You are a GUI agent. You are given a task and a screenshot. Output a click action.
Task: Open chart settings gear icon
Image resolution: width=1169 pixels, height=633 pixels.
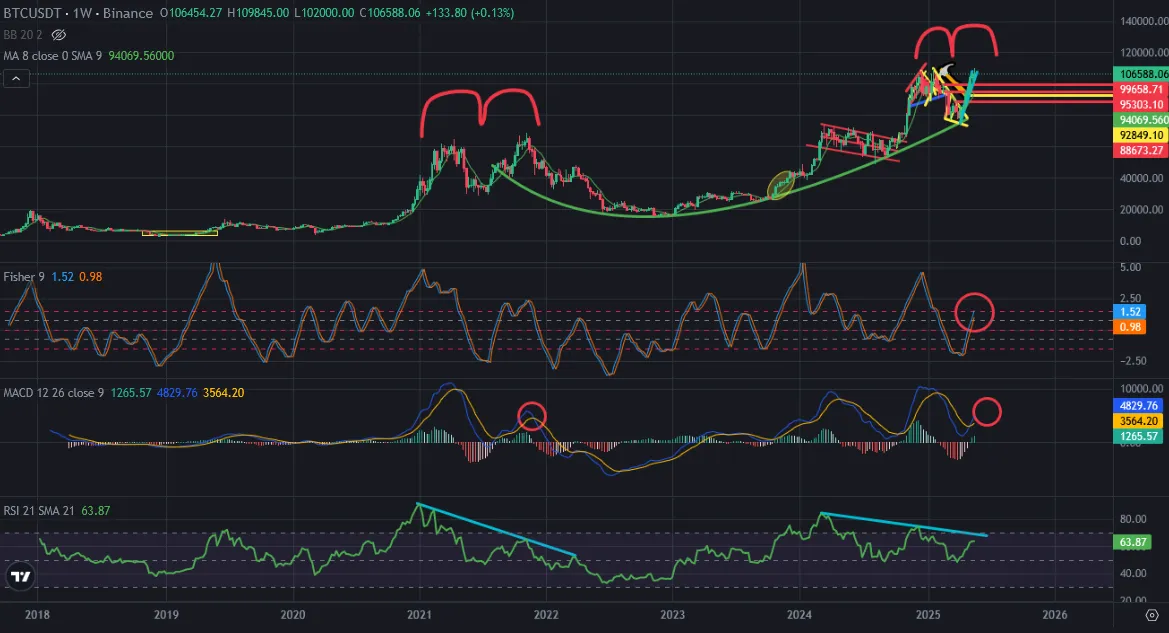(x=1152, y=615)
